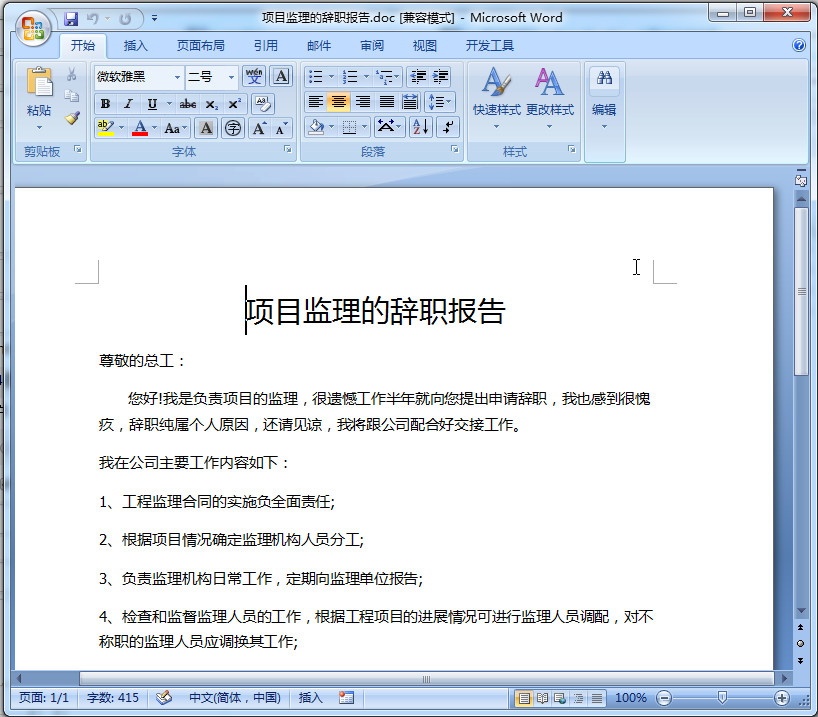Open the phonetic guide (wén) tool
The width and height of the screenshot is (818, 717).
point(254,77)
